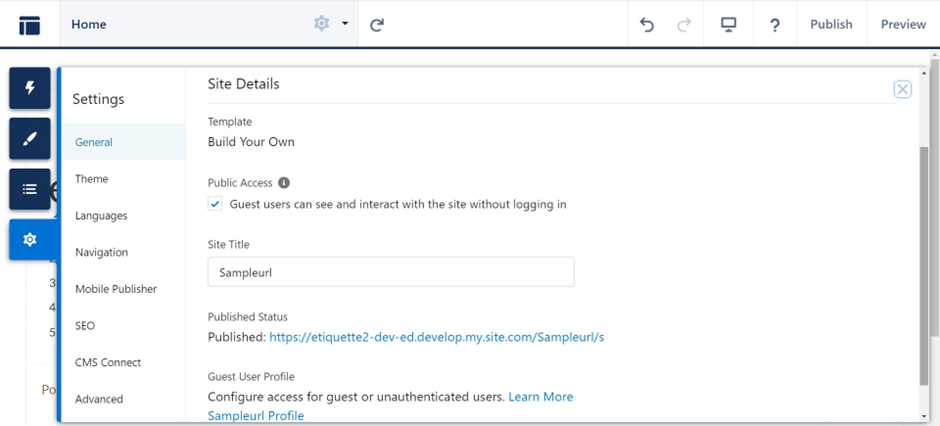Preview the site
940x426 pixels.
click(x=903, y=25)
